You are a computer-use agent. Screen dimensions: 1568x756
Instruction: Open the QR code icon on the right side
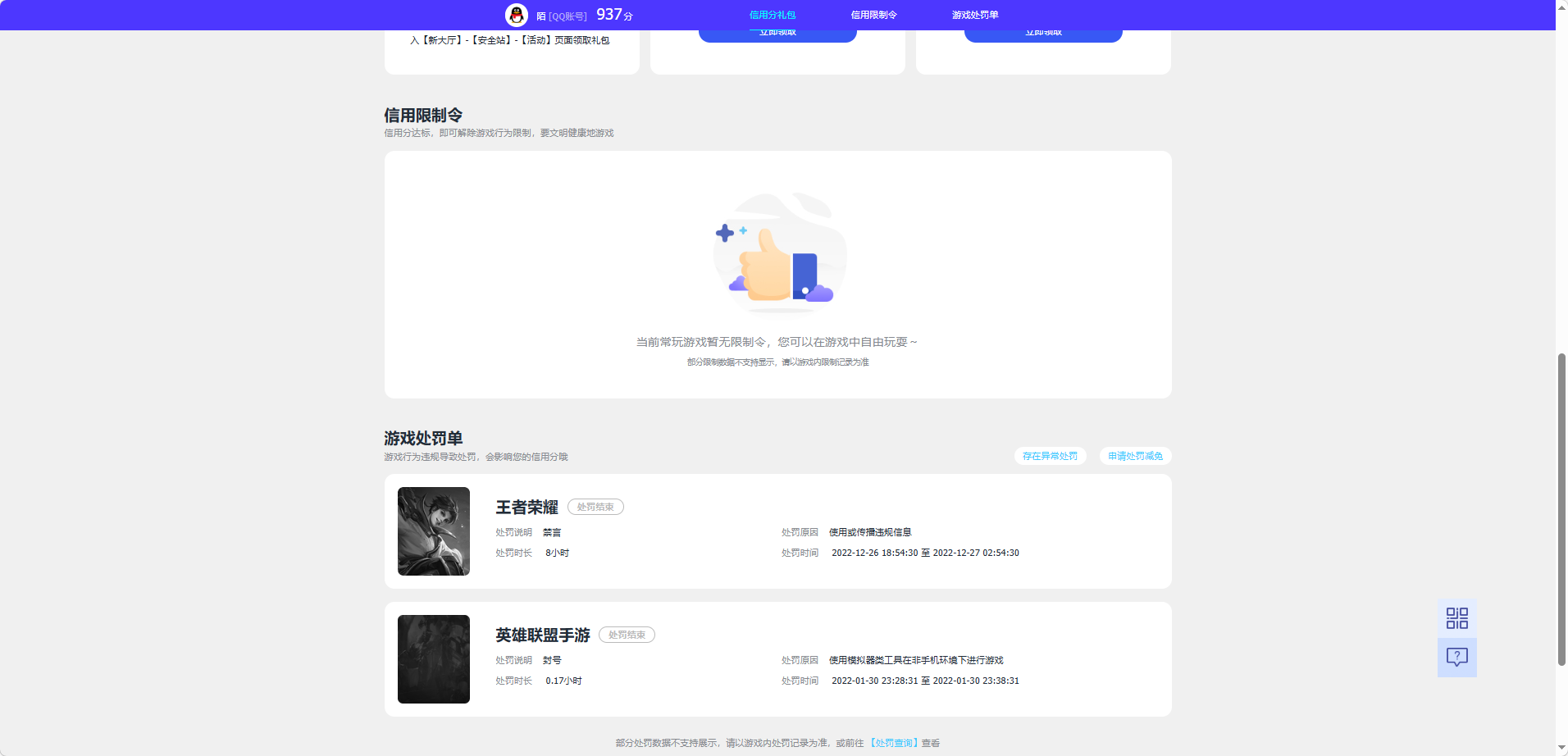1457,617
